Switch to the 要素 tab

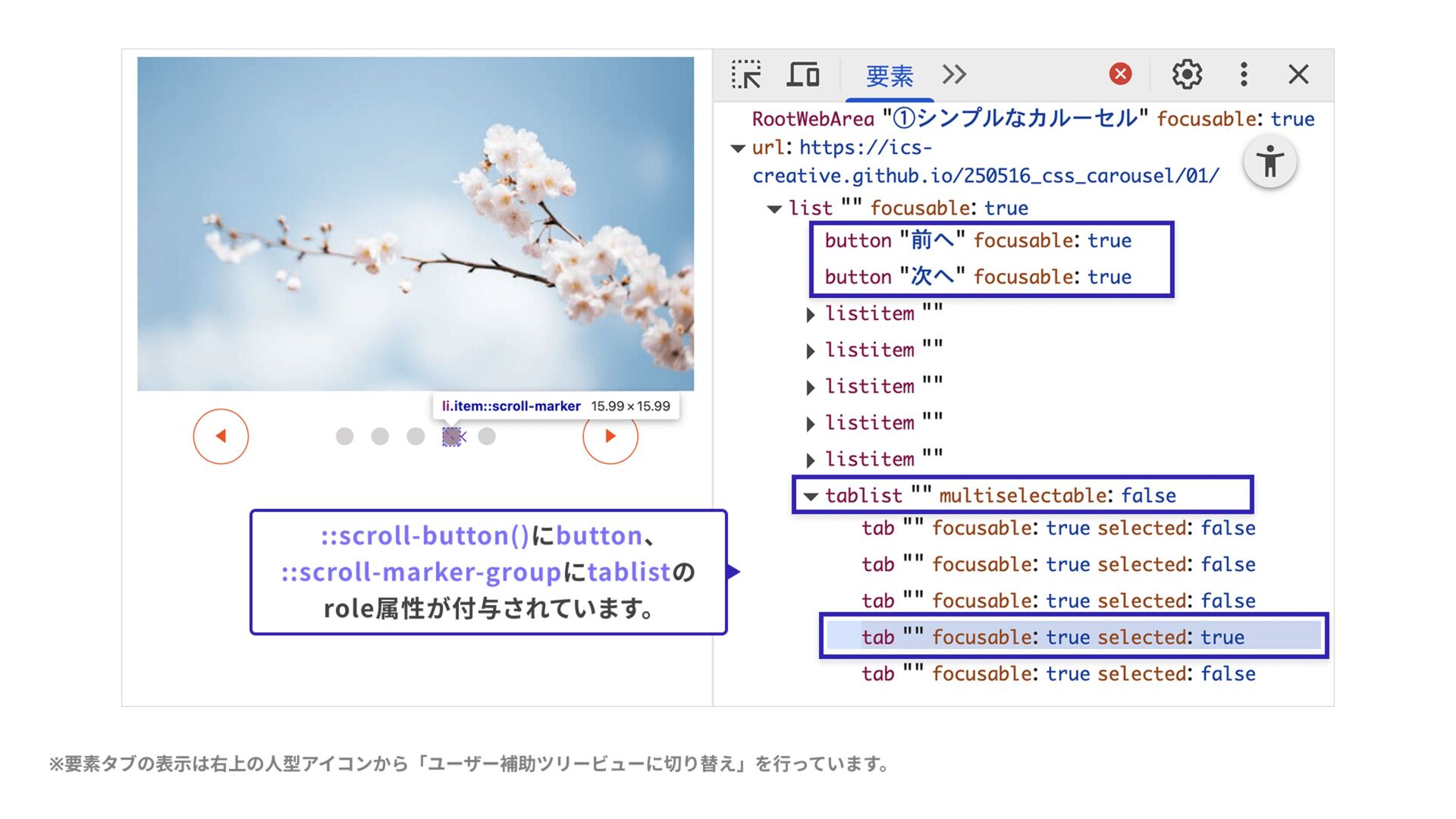(889, 76)
